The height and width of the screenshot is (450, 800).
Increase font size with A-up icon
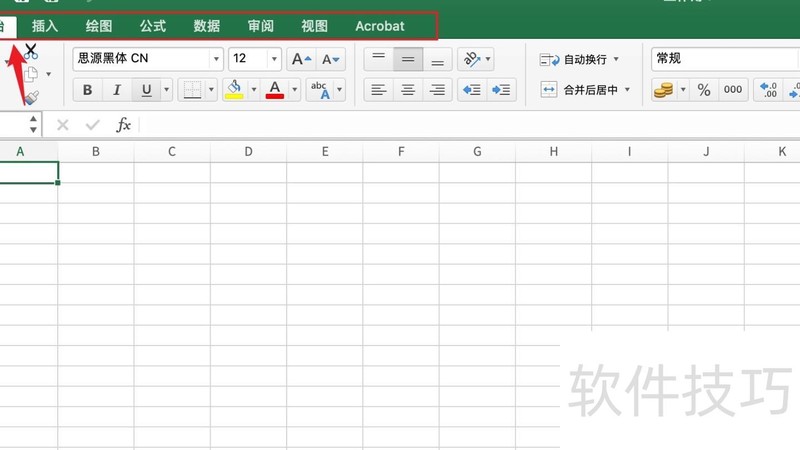tap(302, 59)
